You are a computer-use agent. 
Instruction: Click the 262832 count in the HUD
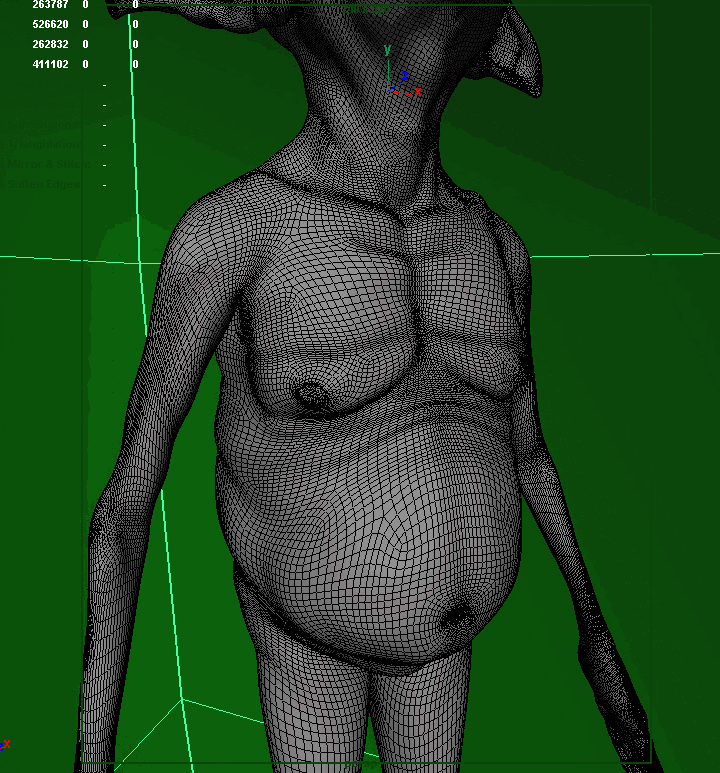point(50,44)
